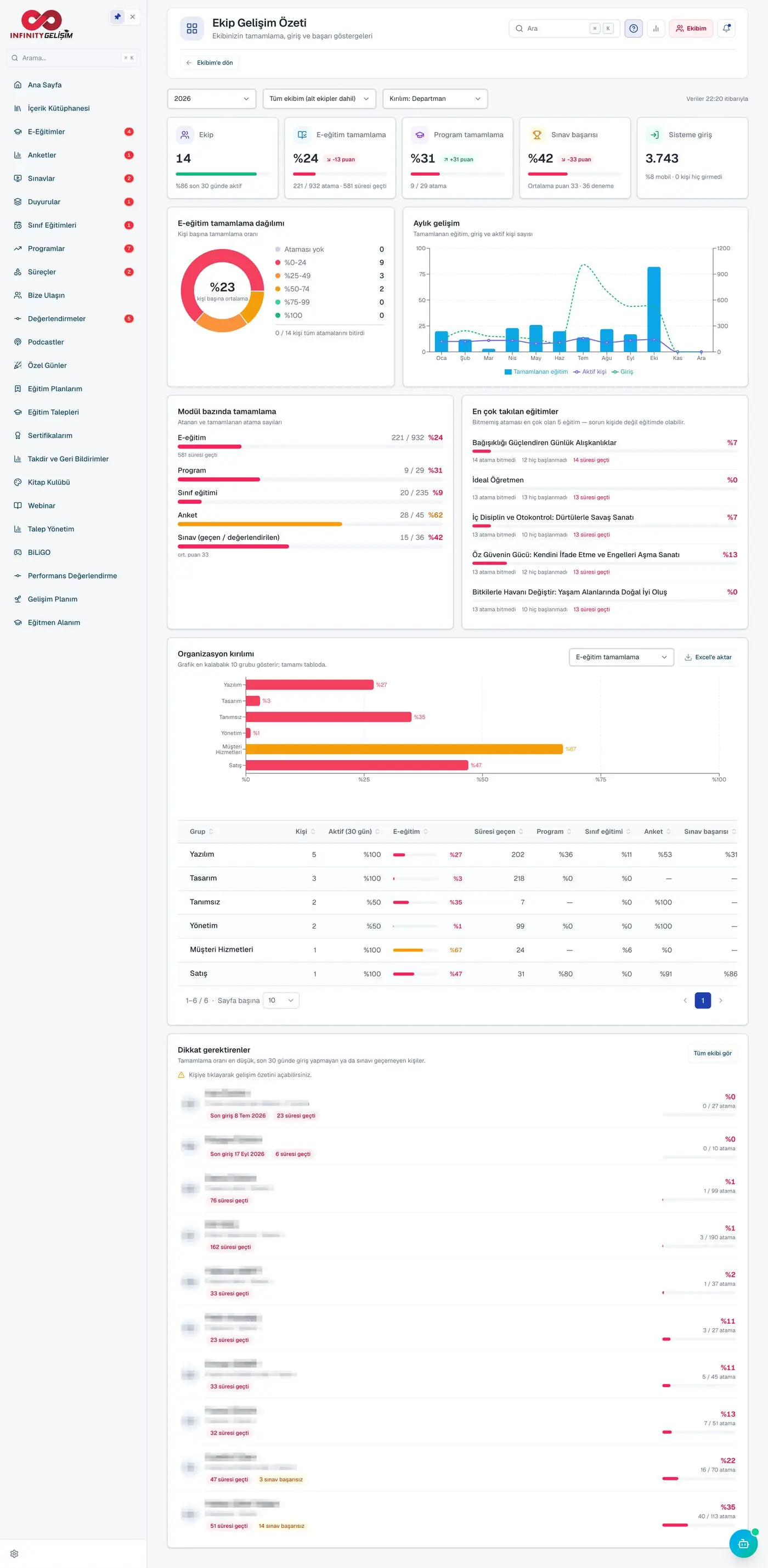Click the E-eğitim tamamlama card icon
The image size is (768, 1568).
point(302,134)
